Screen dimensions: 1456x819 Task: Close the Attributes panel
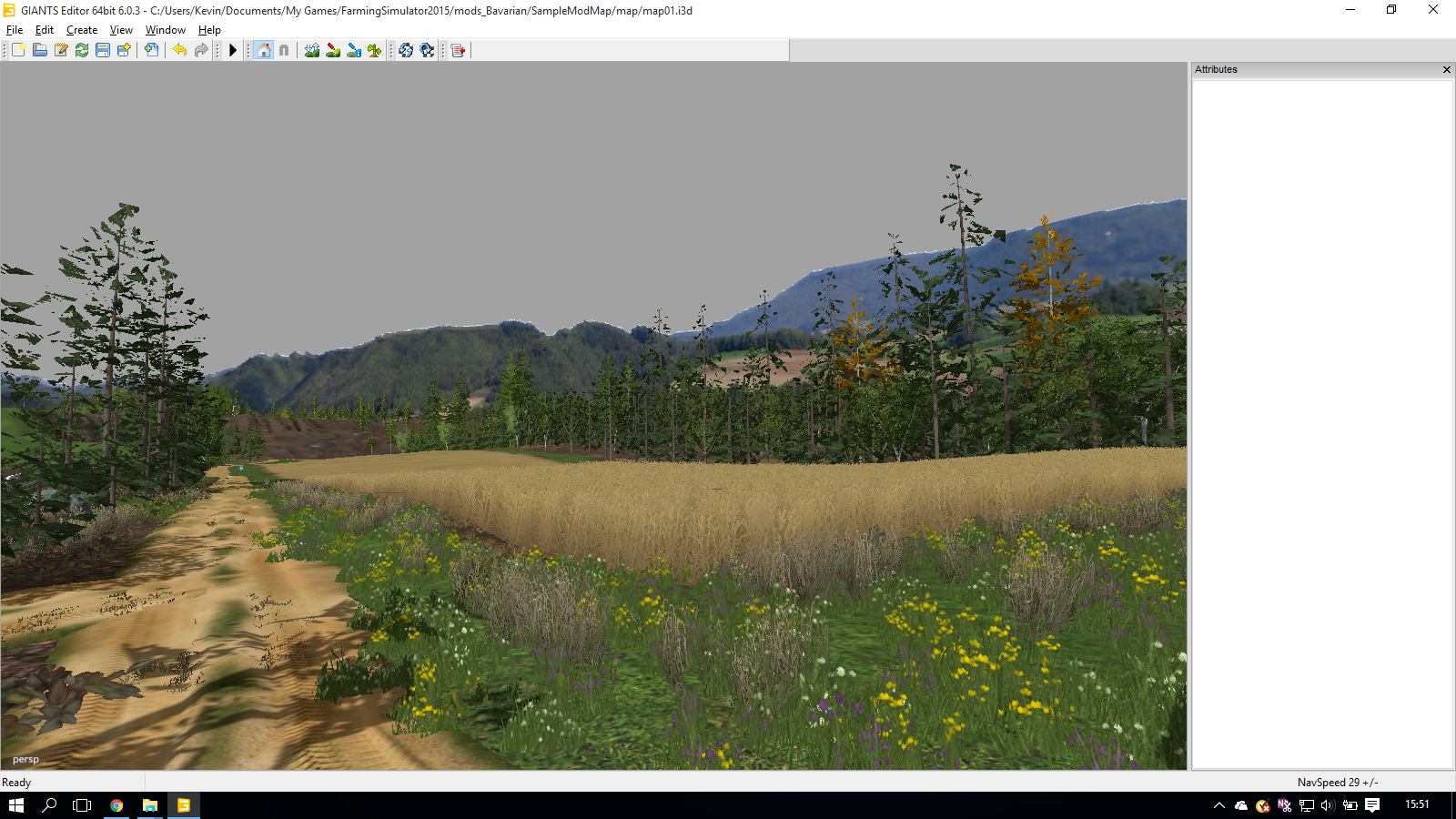pyautogui.click(x=1447, y=69)
